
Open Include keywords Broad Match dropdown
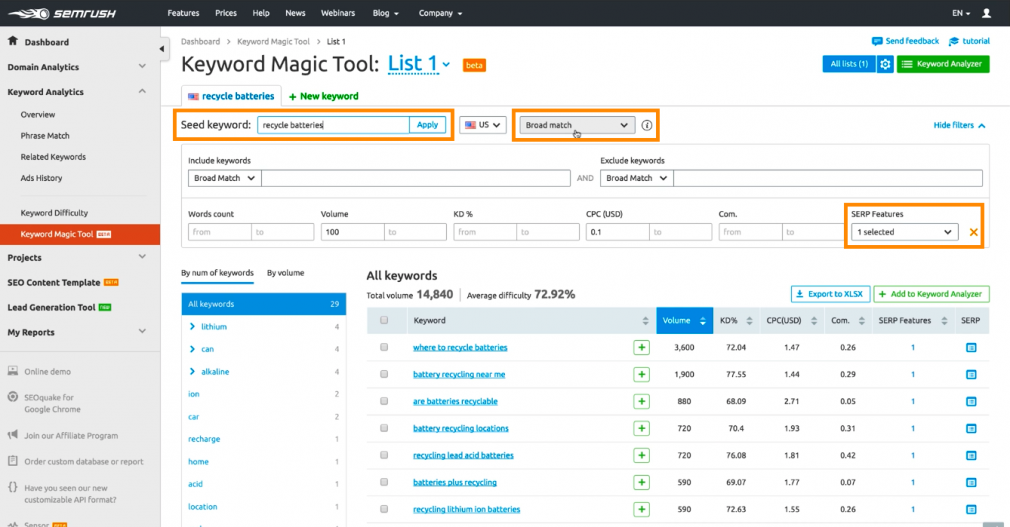click(224, 178)
